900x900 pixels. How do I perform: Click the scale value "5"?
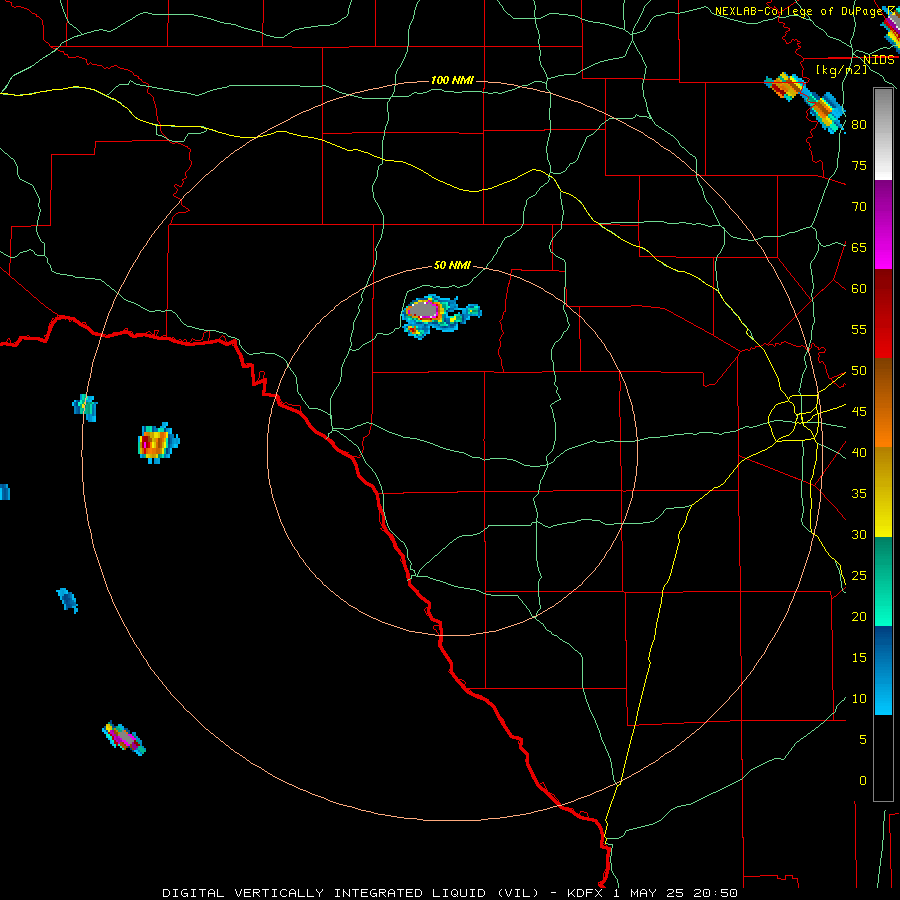863,740
